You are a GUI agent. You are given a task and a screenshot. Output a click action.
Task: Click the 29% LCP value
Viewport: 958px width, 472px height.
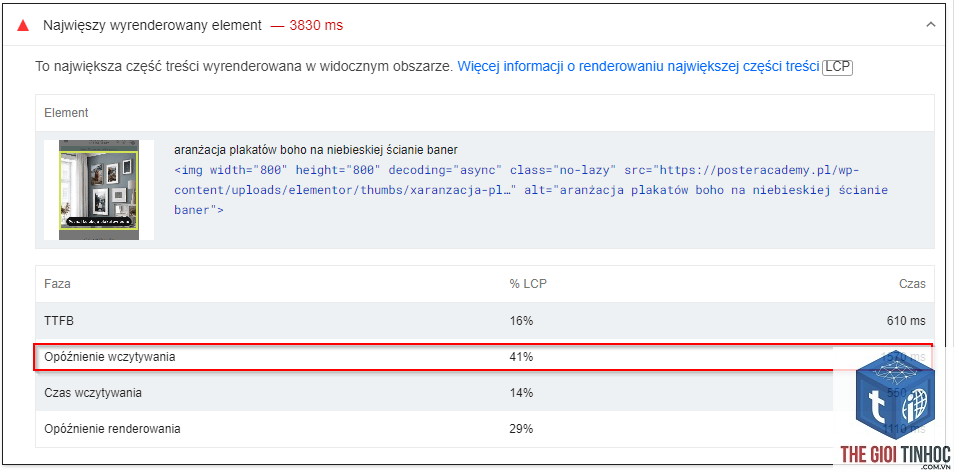521,429
